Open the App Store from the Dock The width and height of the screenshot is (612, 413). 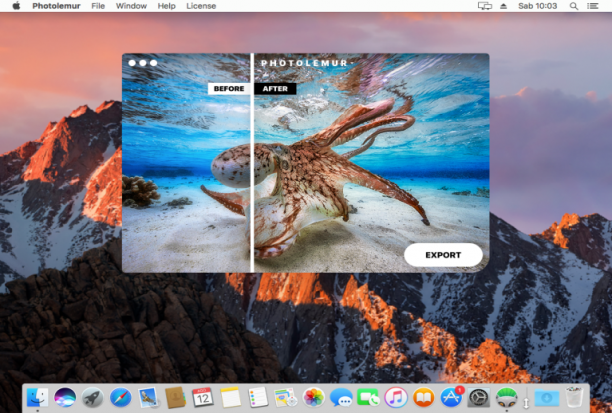[x=452, y=398]
